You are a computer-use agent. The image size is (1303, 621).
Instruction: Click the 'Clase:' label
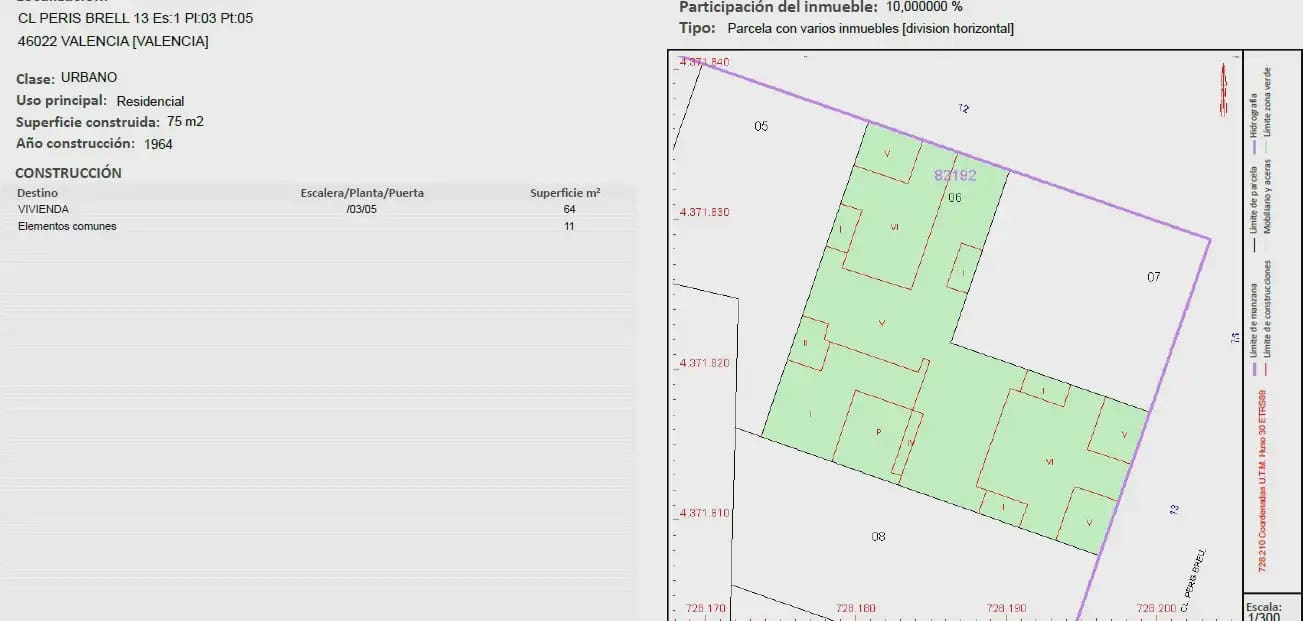(x=35, y=78)
